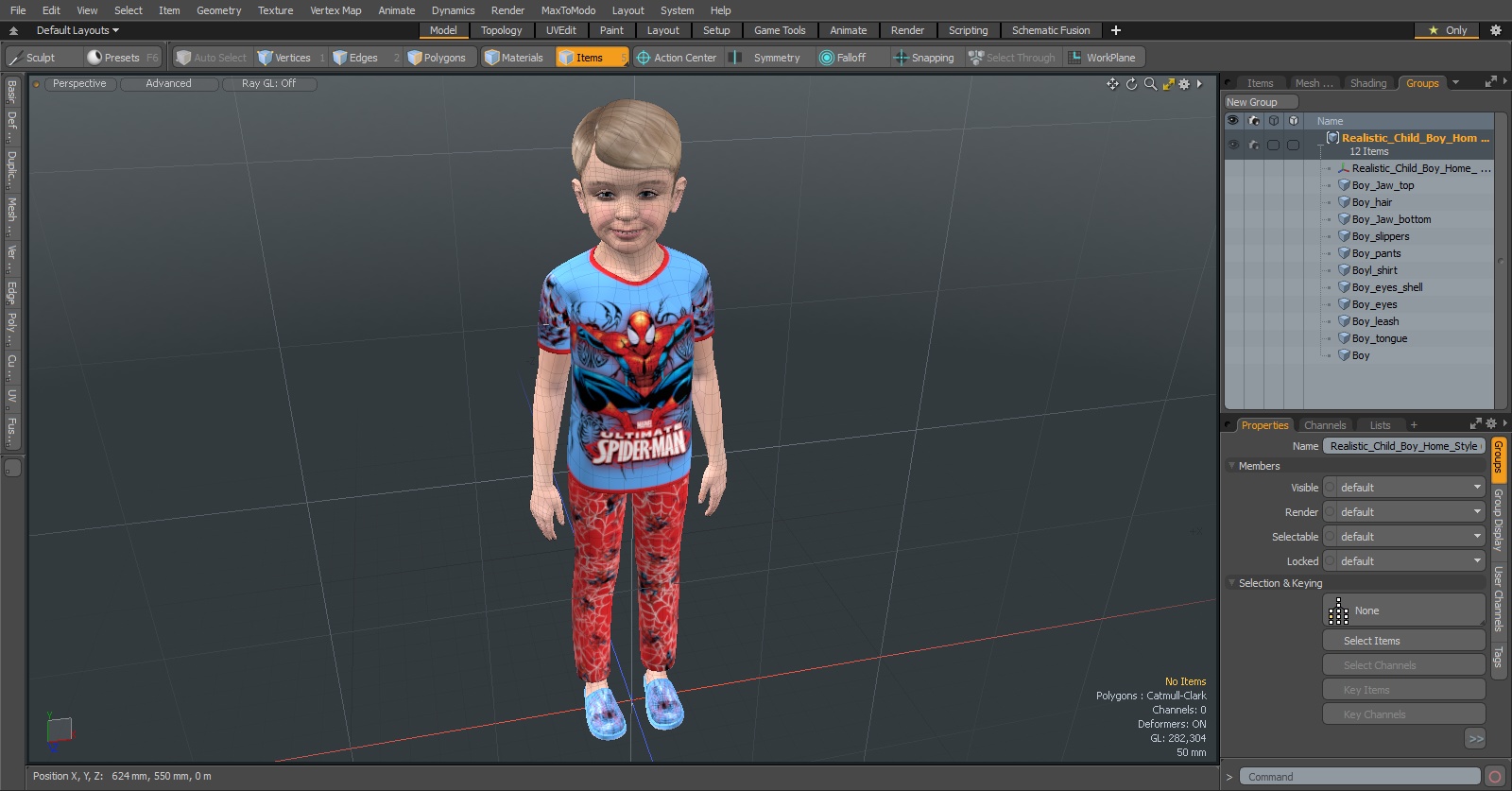Toggle first checkbox in Realistic_Child_Boy_Hom row

click(x=1273, y=145)
